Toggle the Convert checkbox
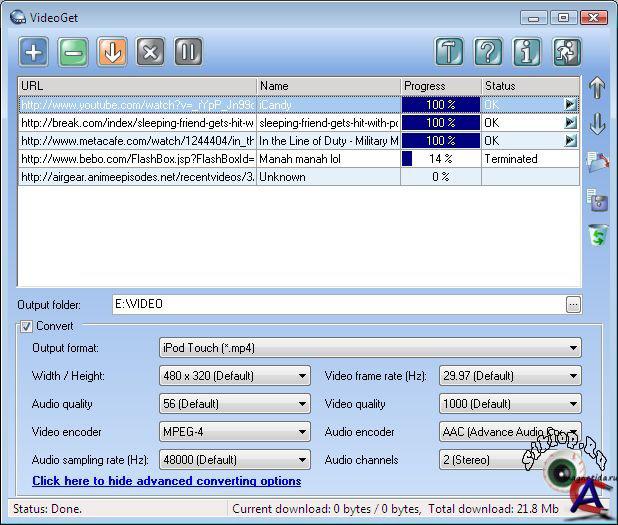Viewport: 618px width, 525px height. [x=26, y=326]
